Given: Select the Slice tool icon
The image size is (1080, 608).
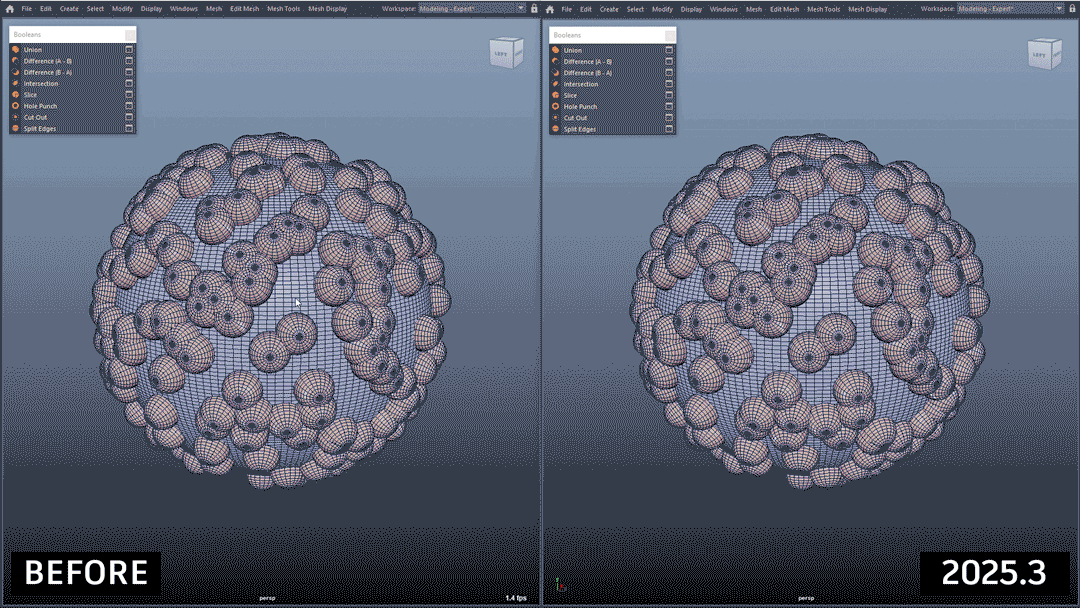Looking at the screenshot, I should pos(17,95).
